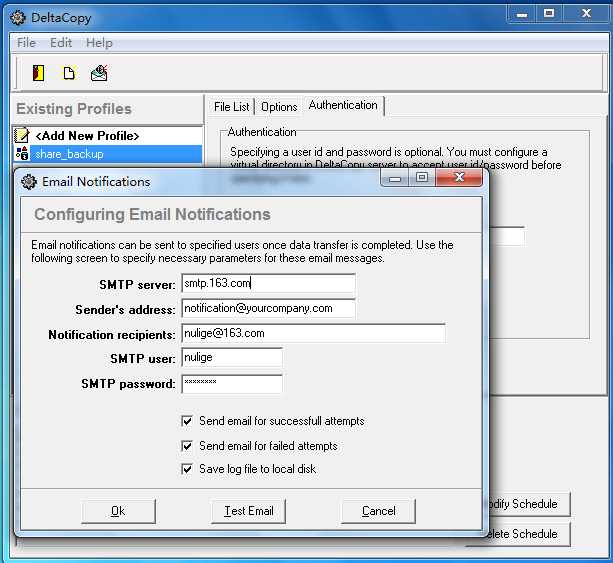The width and height of the screenshot is (613, 563).
Task: Toggle Send email for failed attempts checkbox
Action: pos(187,446)
